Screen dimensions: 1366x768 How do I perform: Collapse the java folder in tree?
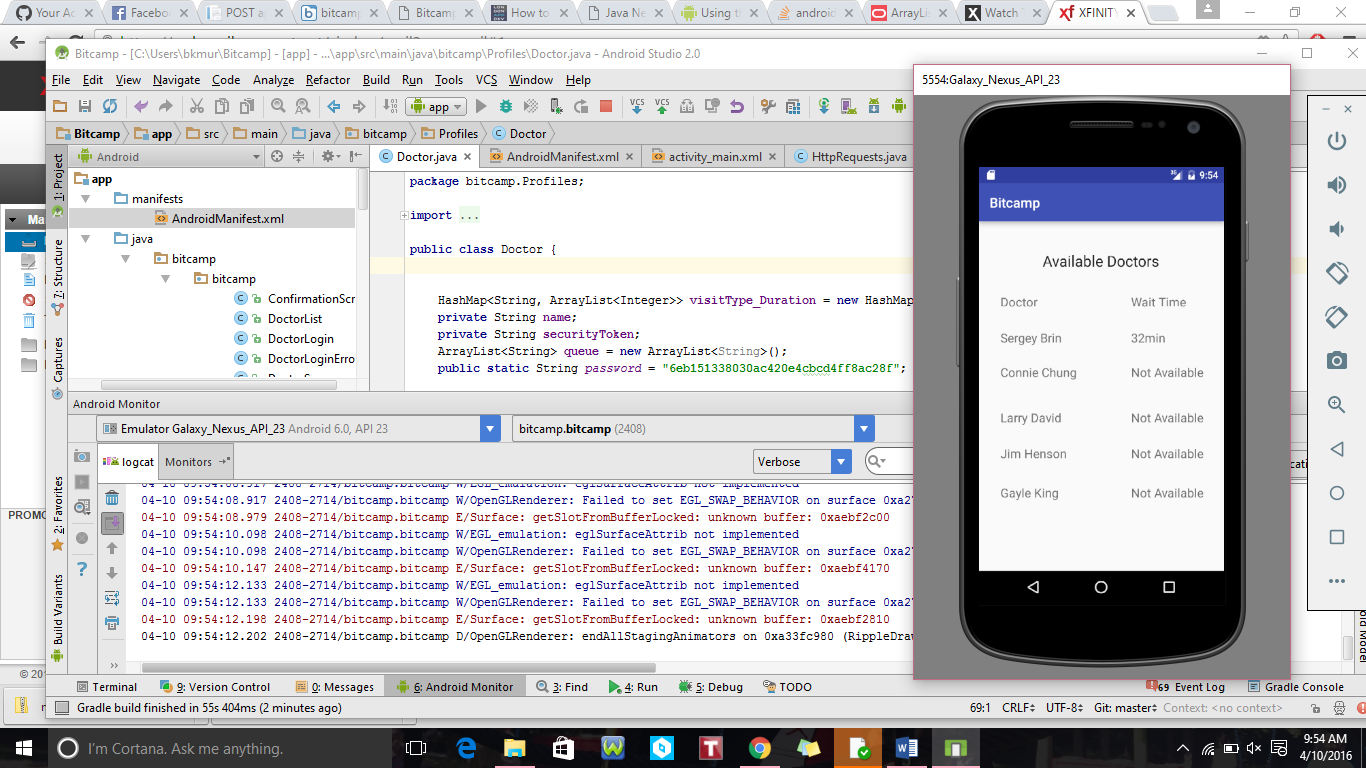click(x=85, y=239)
